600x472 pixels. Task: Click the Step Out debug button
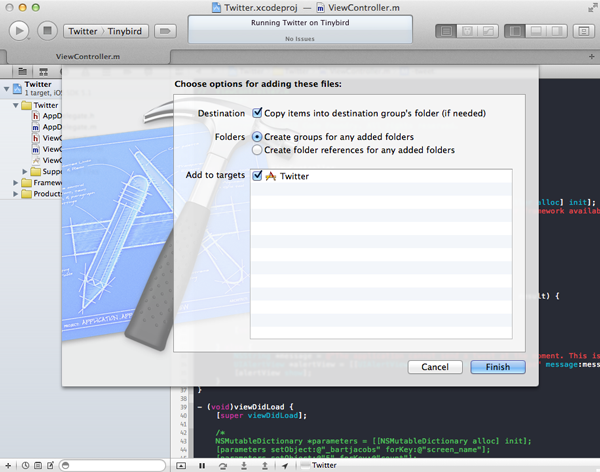(264, 465)
